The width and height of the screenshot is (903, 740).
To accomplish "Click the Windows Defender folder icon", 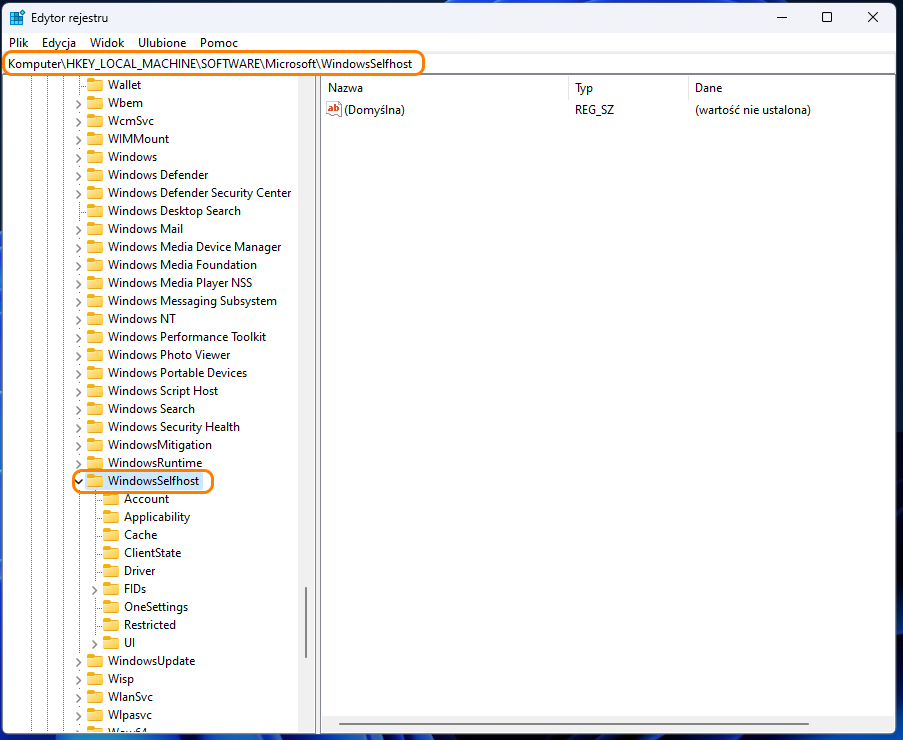I will coord(94,174).
